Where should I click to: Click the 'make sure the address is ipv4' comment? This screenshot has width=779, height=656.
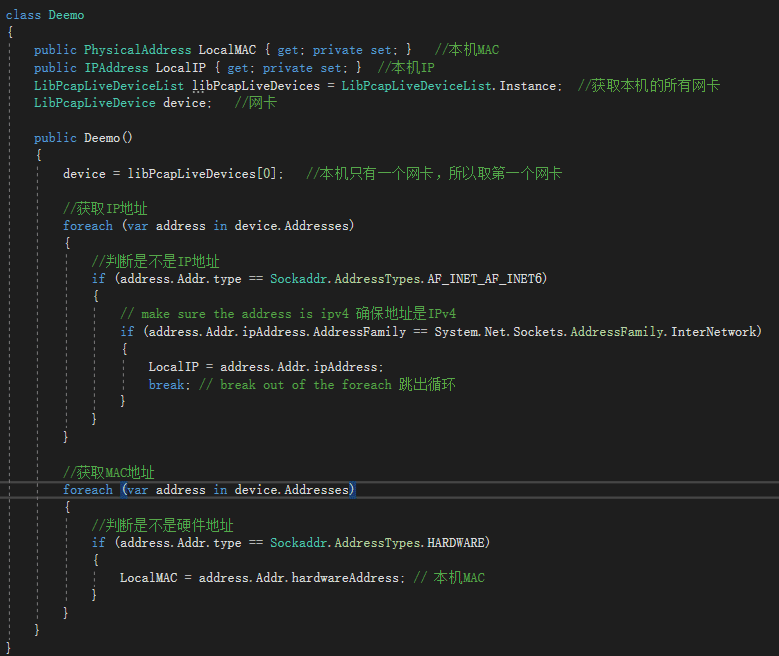288,314
